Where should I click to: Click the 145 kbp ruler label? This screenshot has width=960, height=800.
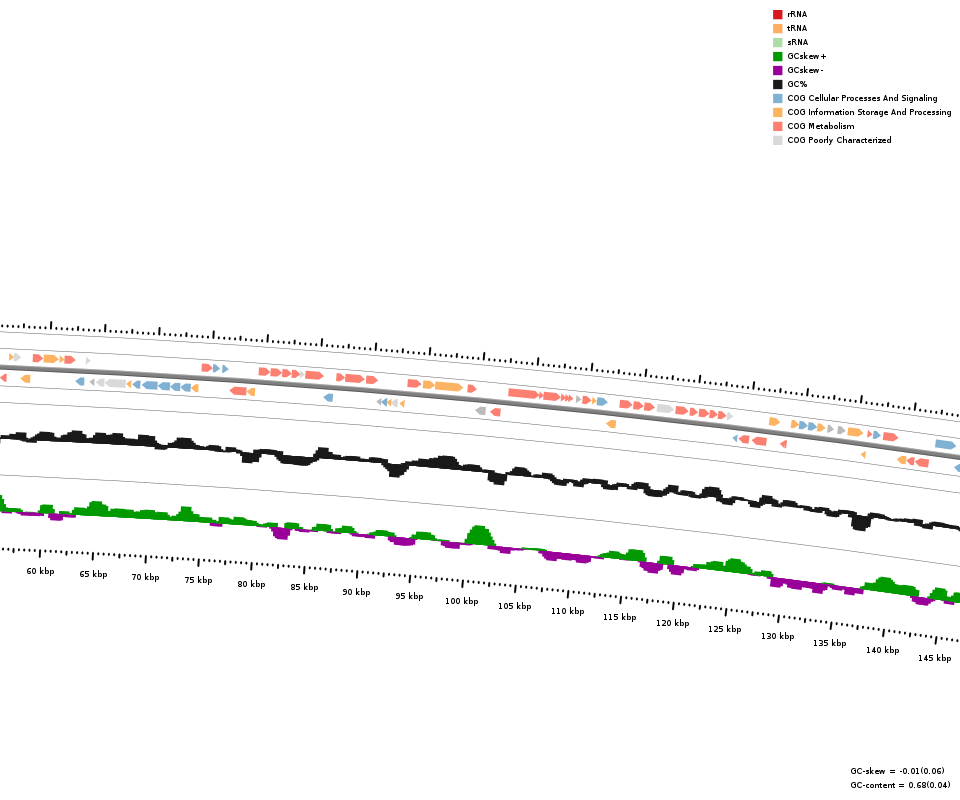[934, 658]
